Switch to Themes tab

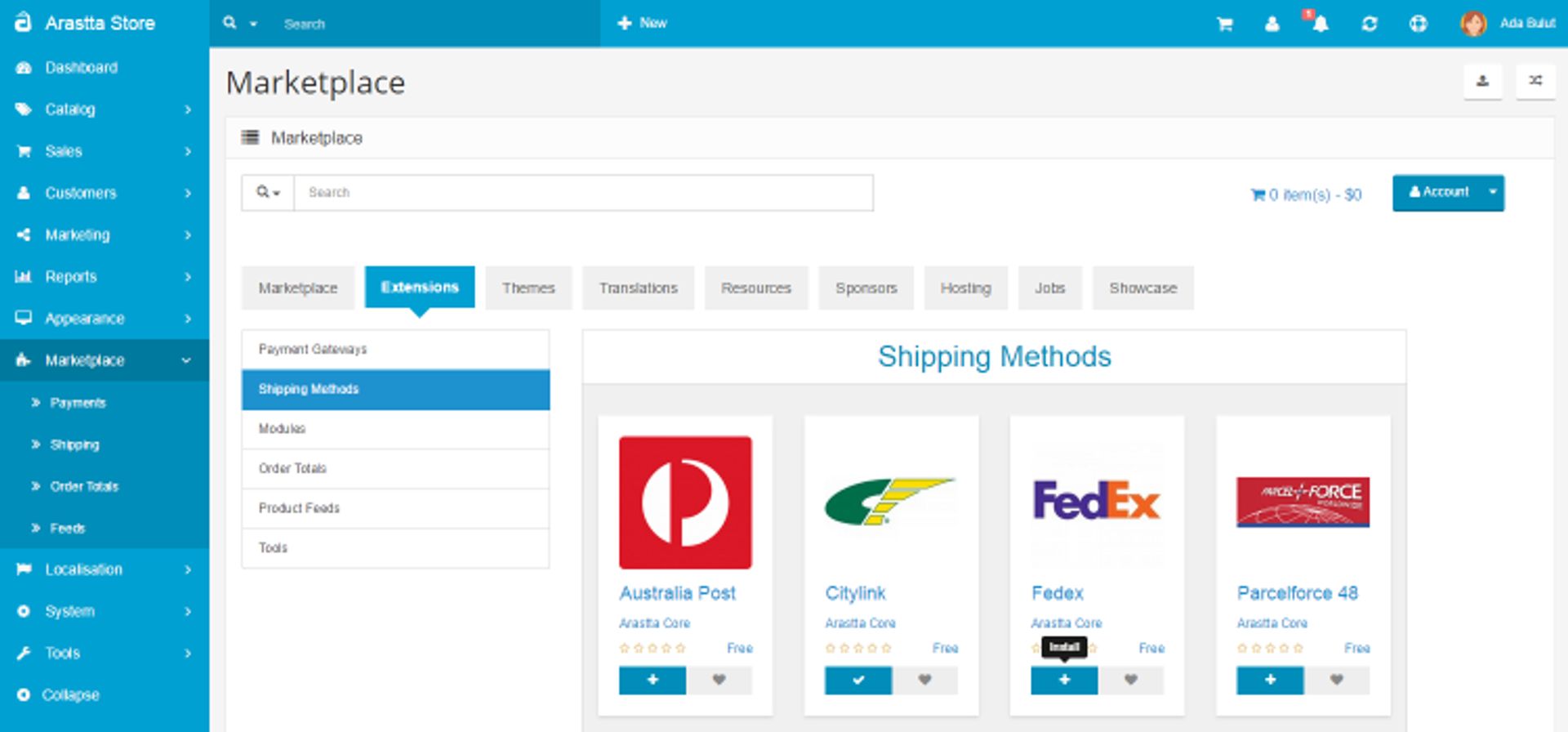(528, 288)
